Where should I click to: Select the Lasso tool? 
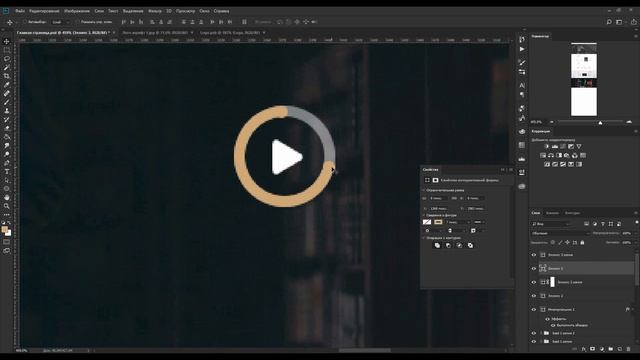[x=7, y=59]
